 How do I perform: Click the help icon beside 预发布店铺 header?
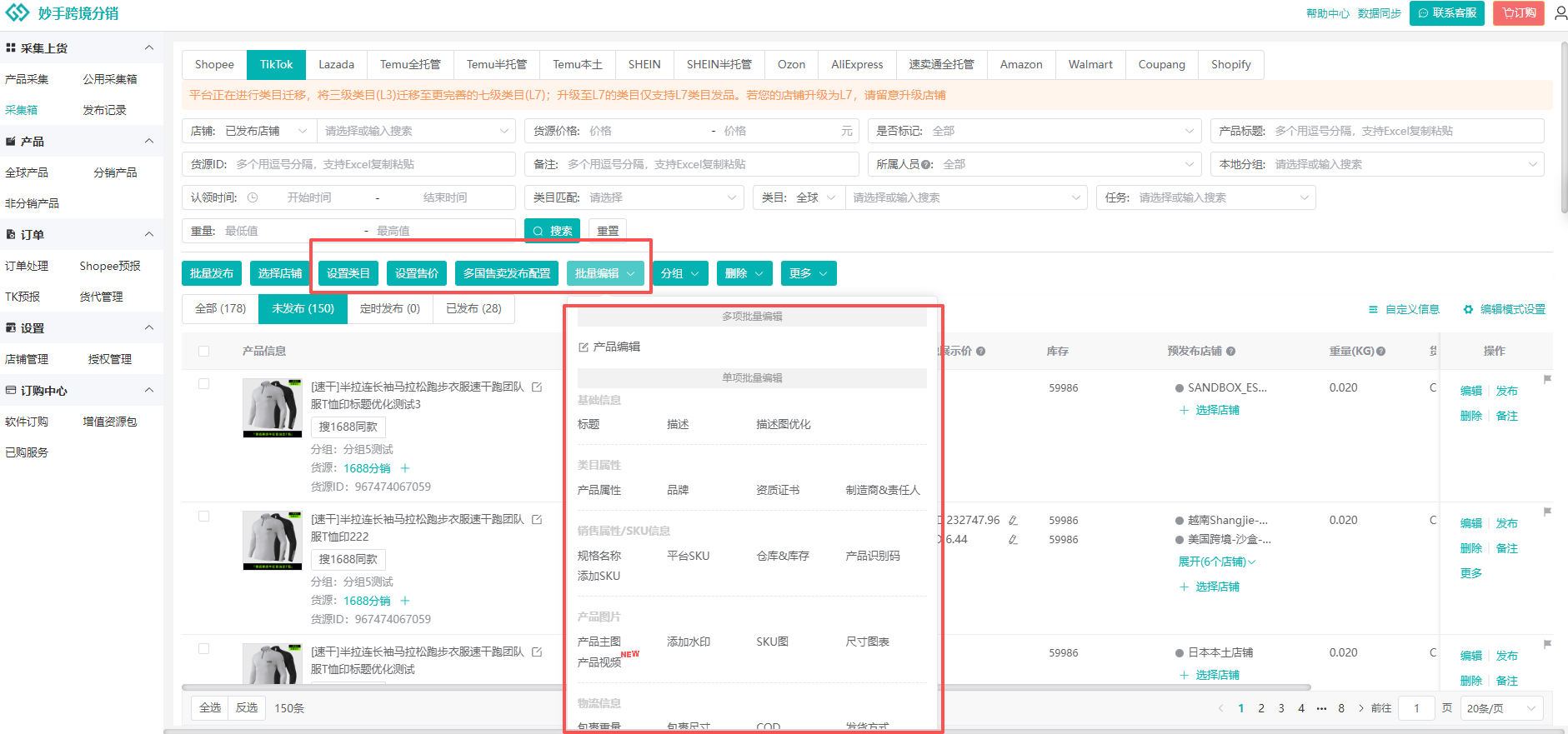(x=1231, y=352)
